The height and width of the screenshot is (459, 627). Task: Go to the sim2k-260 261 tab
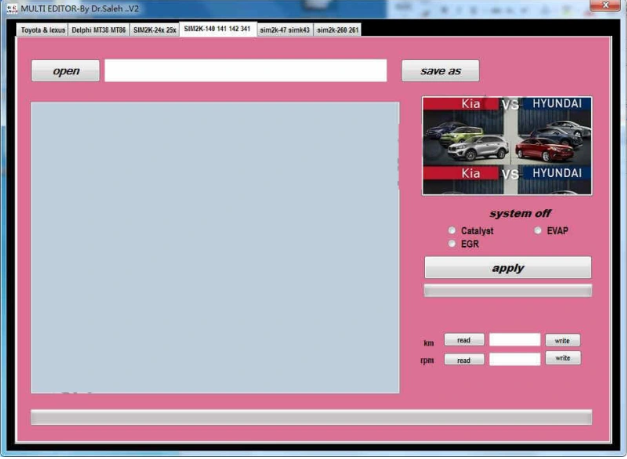click(337, 30)
